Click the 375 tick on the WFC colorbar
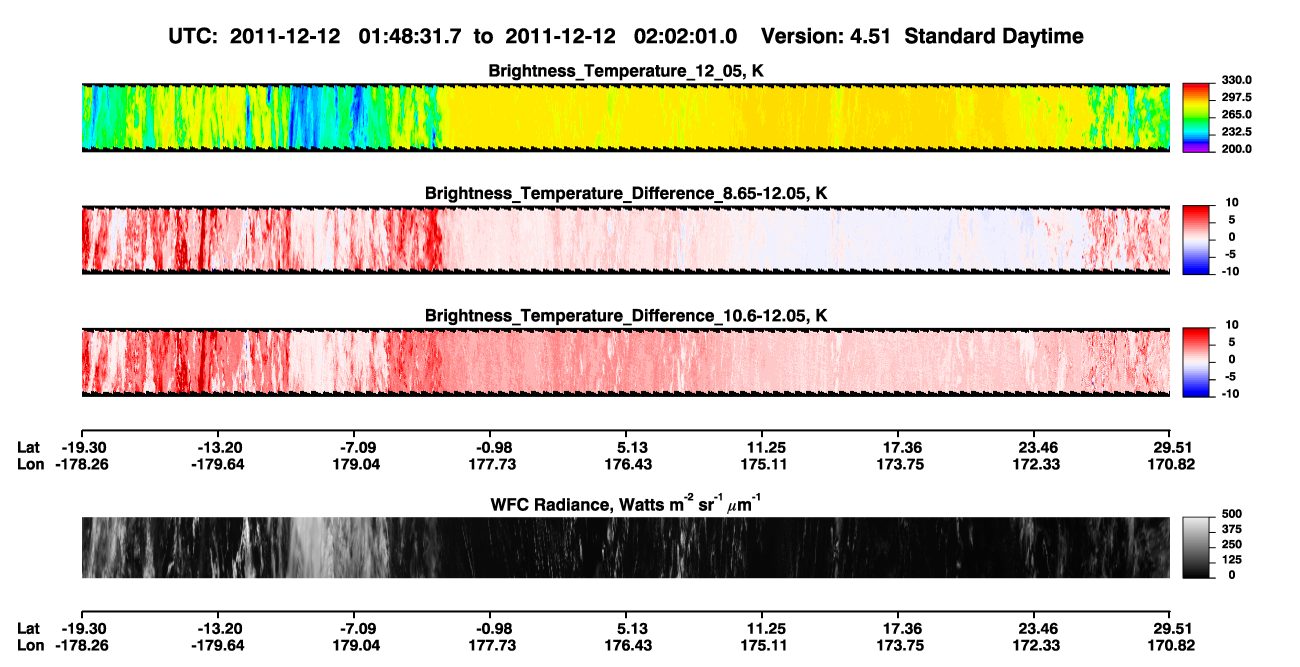The image size is (1300, 667). tap(1234, 529)
